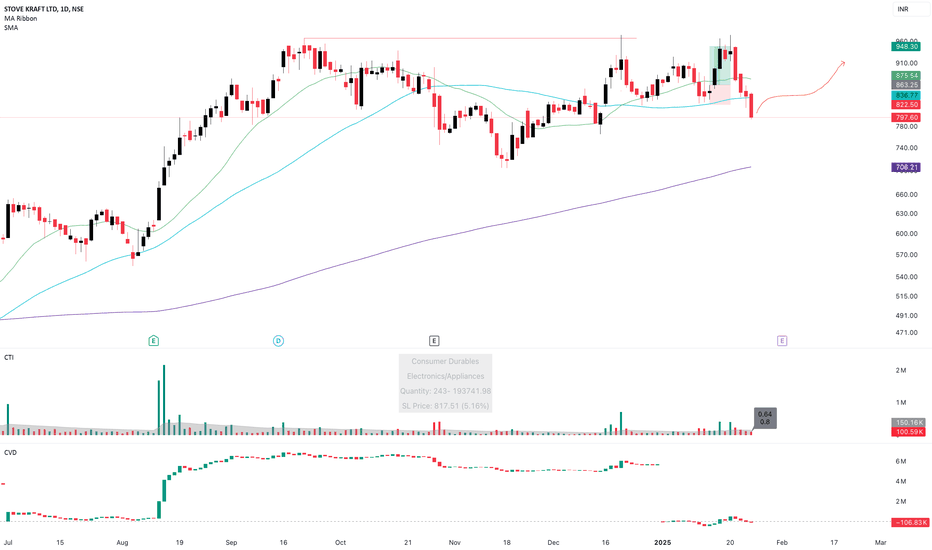932x550 pixels.
Task: Click the black E earnings marker
Action: [x=434, y=341]
